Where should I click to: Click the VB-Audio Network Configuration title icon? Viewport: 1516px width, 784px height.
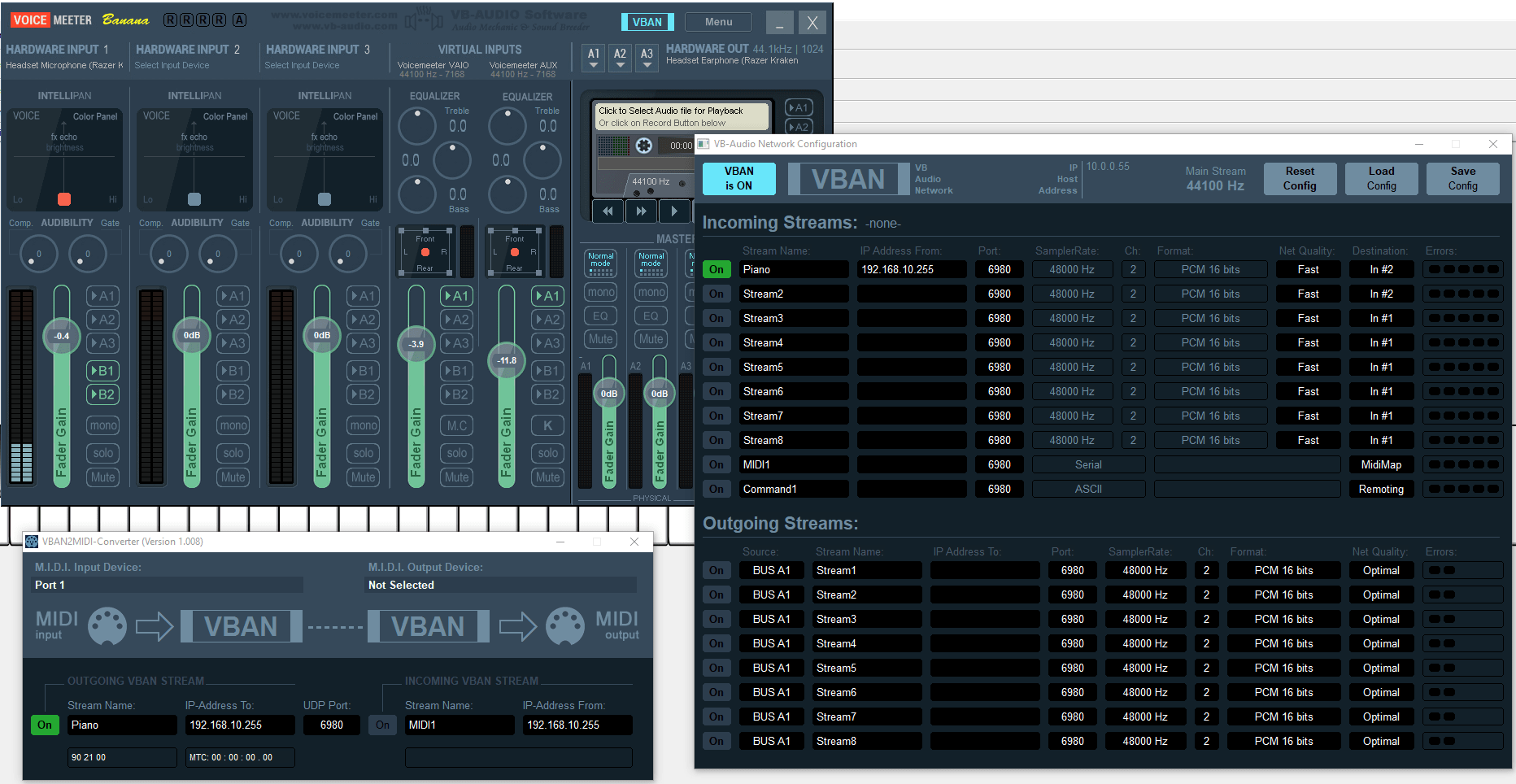click(x=704, y=144)
